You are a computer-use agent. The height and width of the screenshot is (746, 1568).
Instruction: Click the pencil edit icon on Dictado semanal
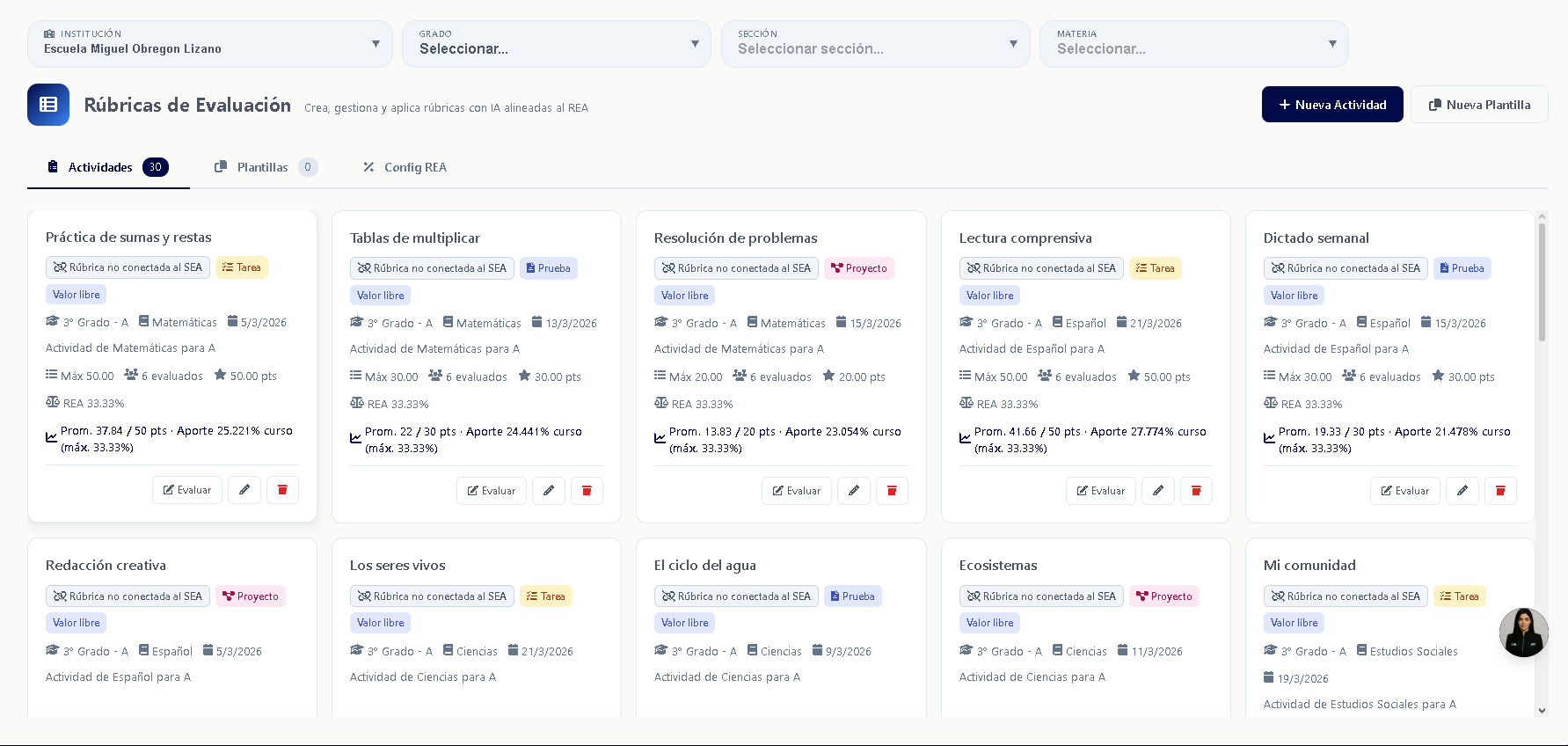click(x=1462, y=491)
